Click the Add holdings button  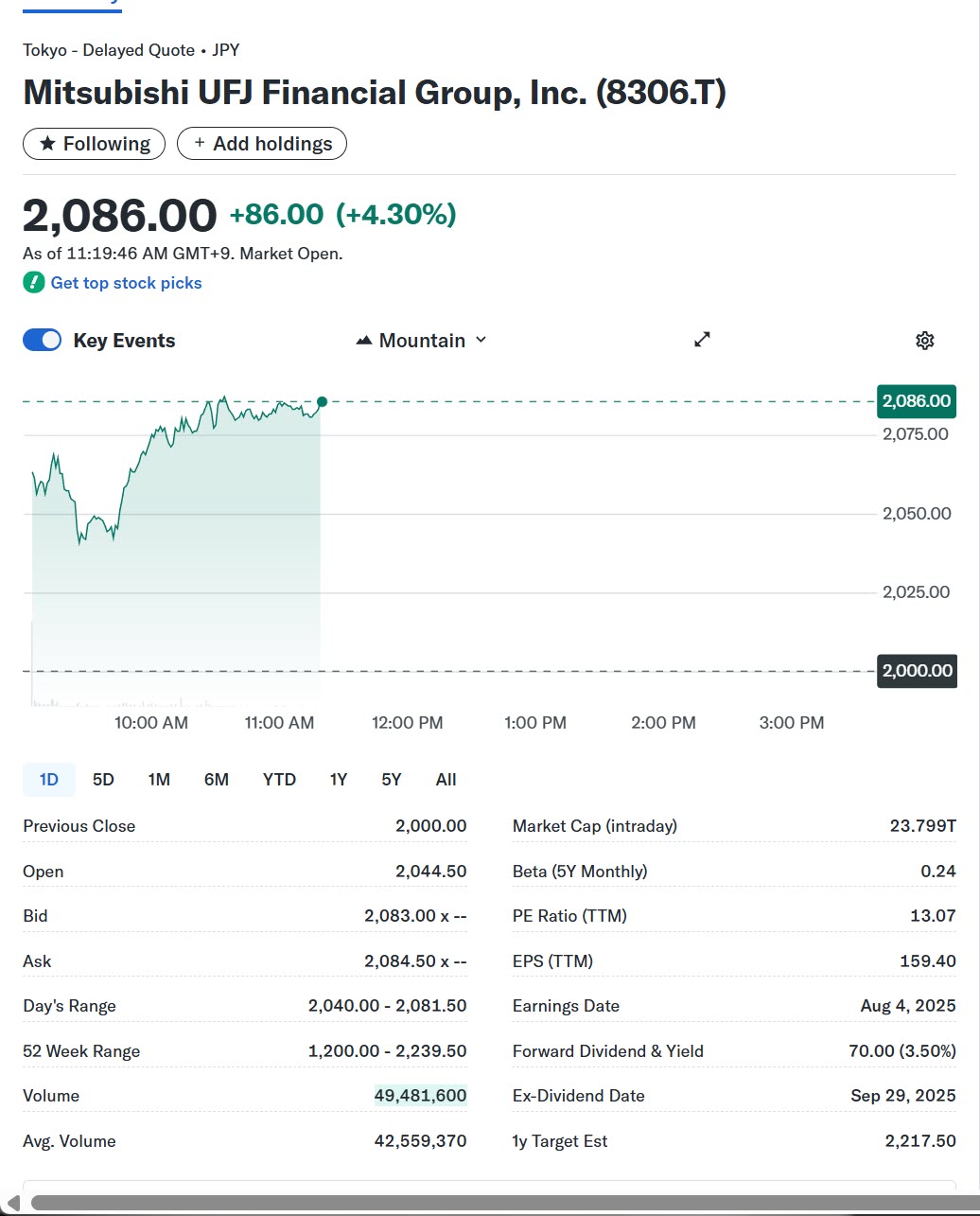pyautogui.click(x=262, y=144)
